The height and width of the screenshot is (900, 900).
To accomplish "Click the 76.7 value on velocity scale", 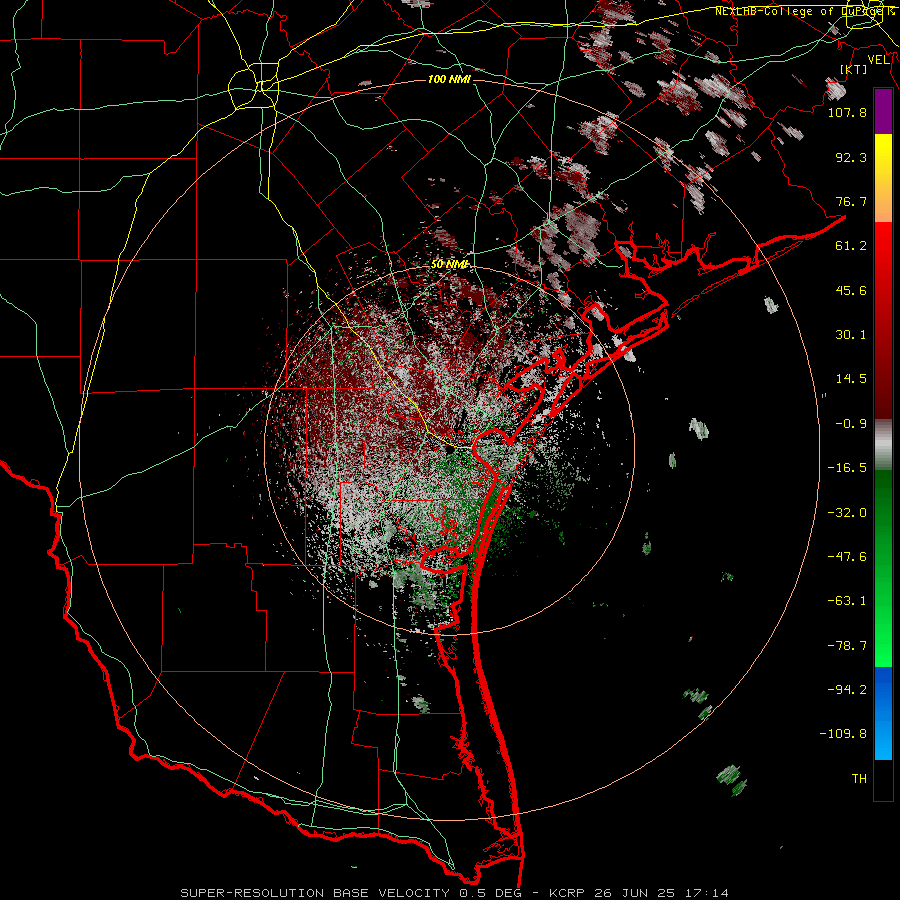I will click(x=851, y=201).
